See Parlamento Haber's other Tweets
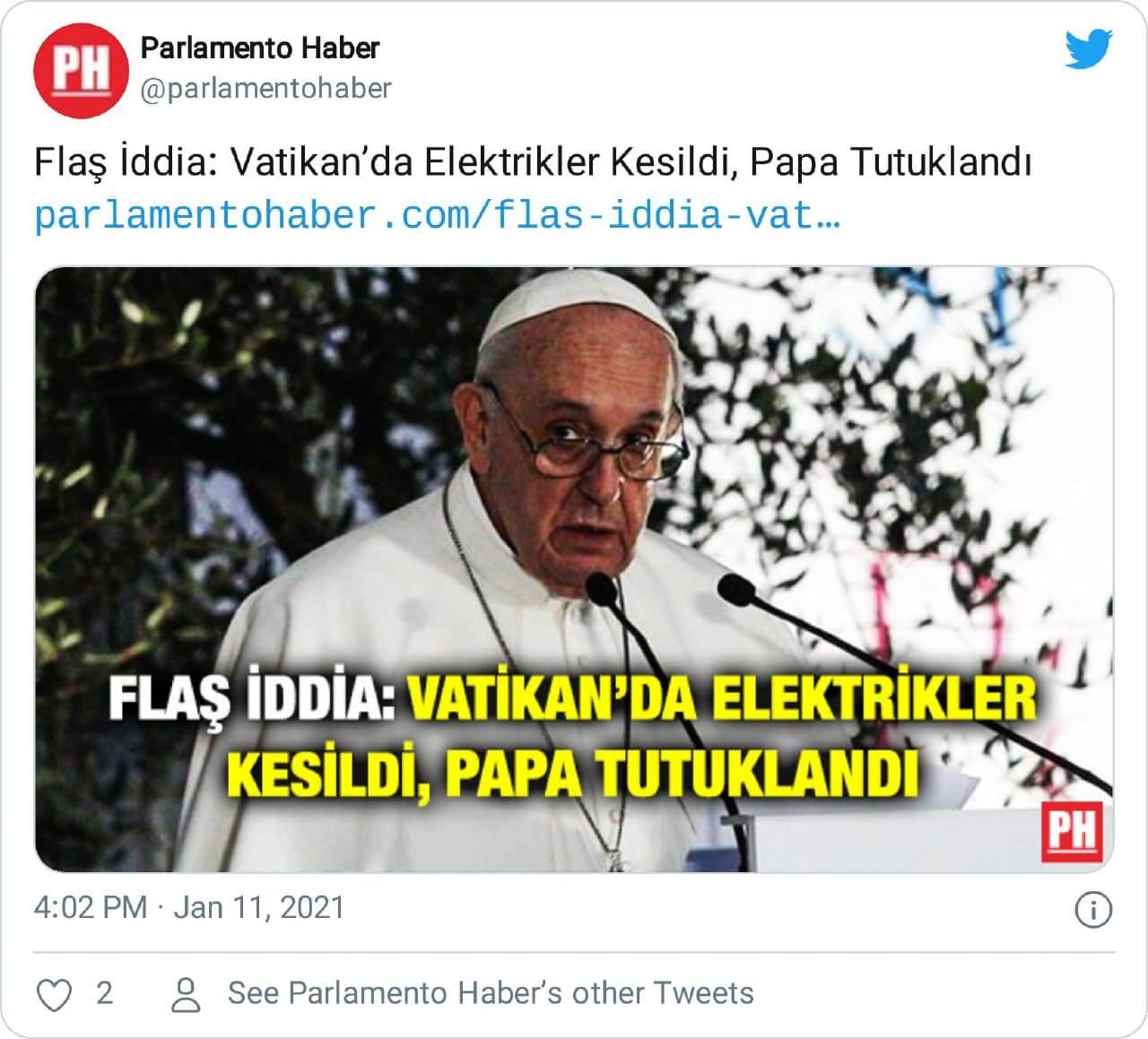 491,993
